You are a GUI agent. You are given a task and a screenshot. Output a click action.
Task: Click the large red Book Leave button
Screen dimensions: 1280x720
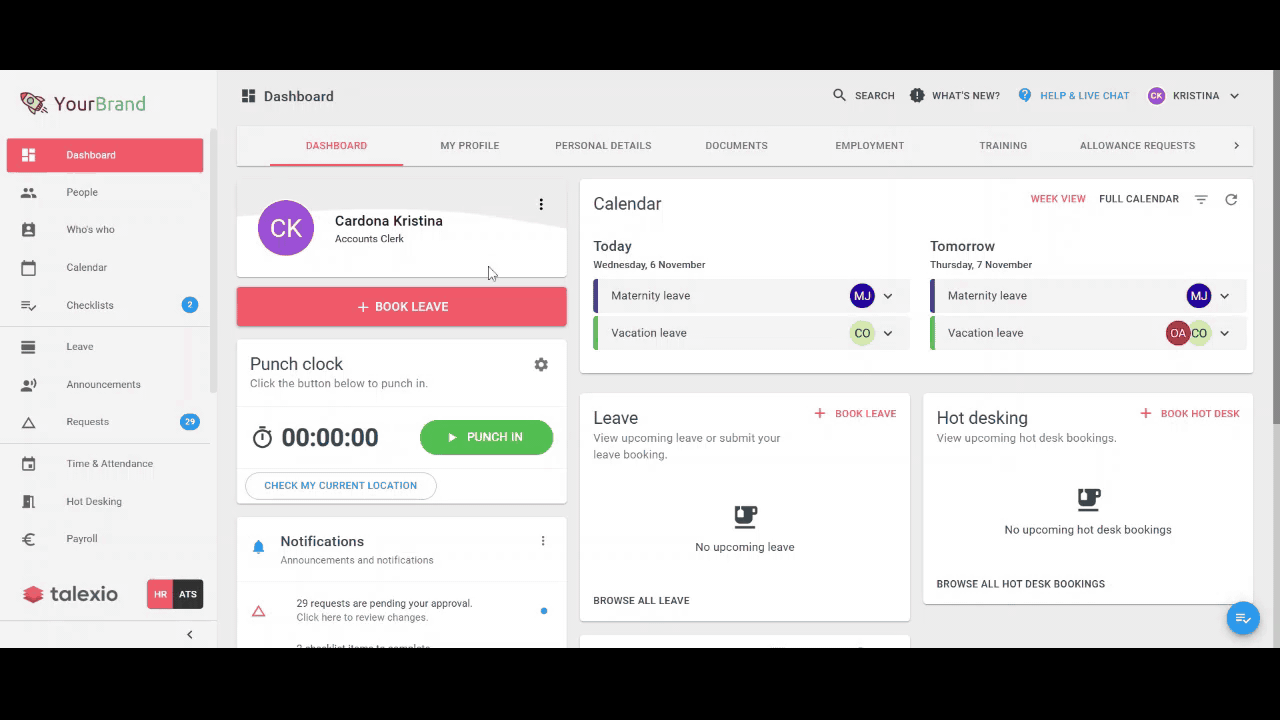point(402,307)
